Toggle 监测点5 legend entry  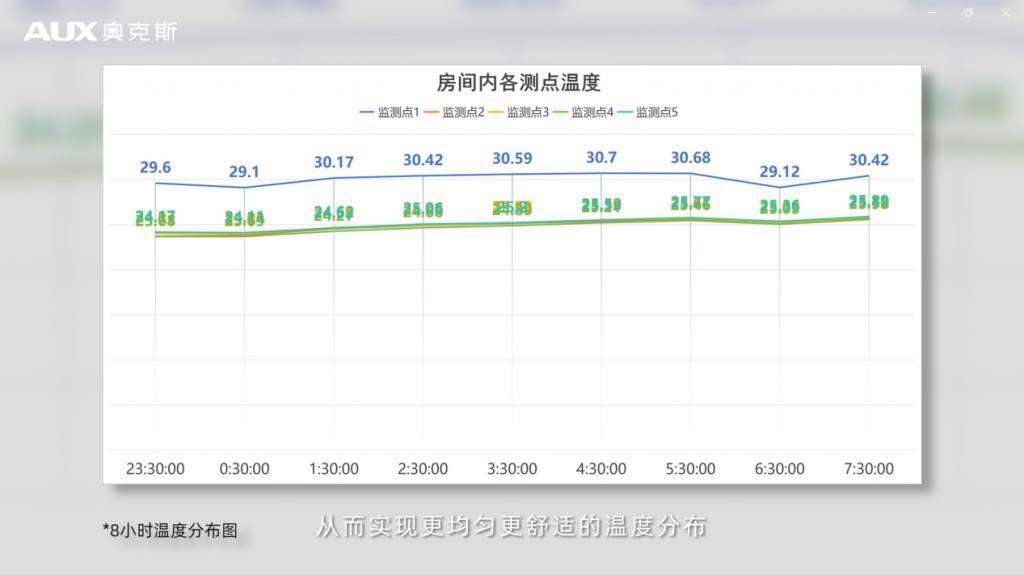click(x=647, y=112)
